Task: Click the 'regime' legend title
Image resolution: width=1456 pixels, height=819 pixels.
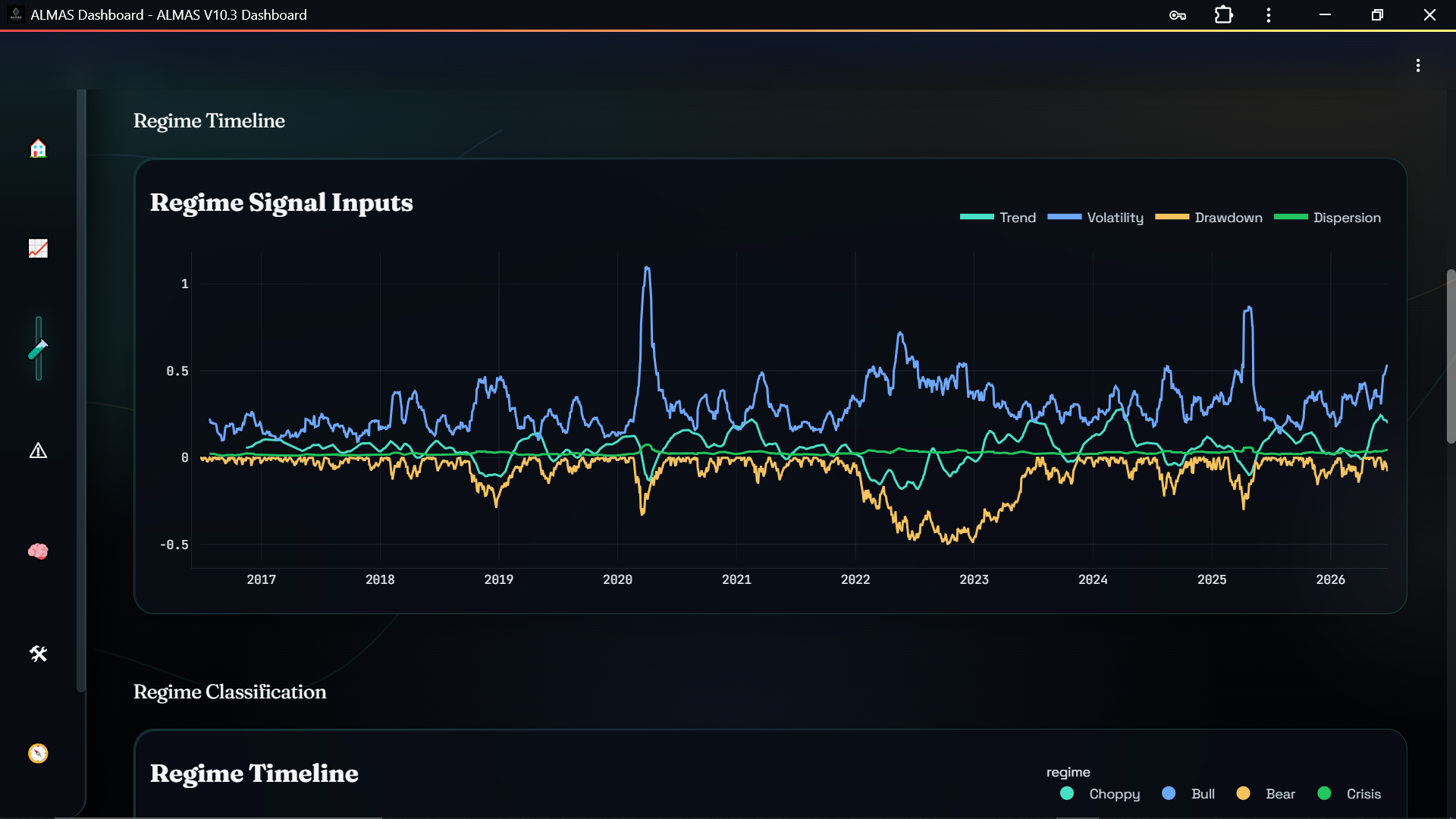Action: 1068,772
